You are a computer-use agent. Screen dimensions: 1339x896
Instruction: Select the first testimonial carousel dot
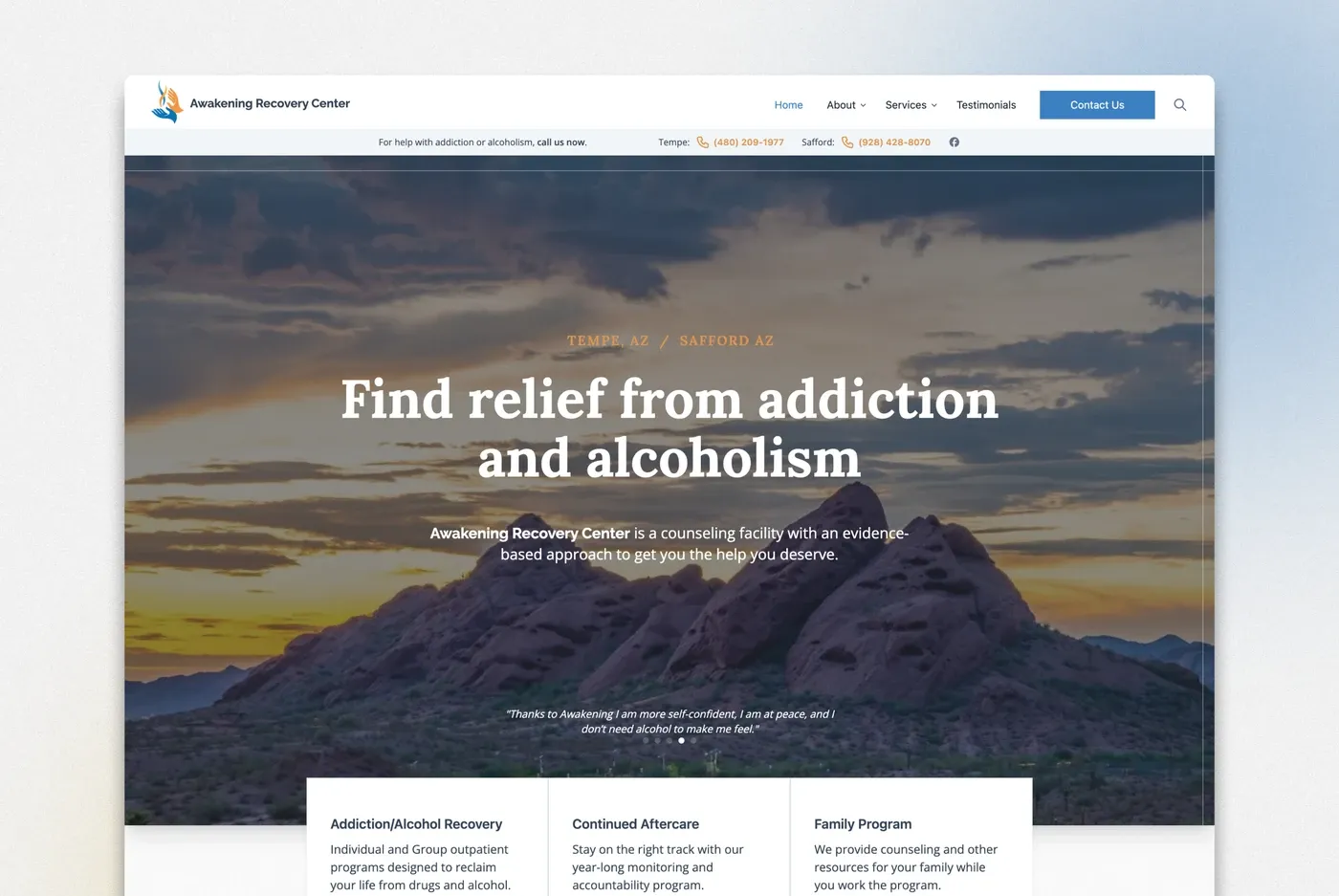tap(646, 740)
